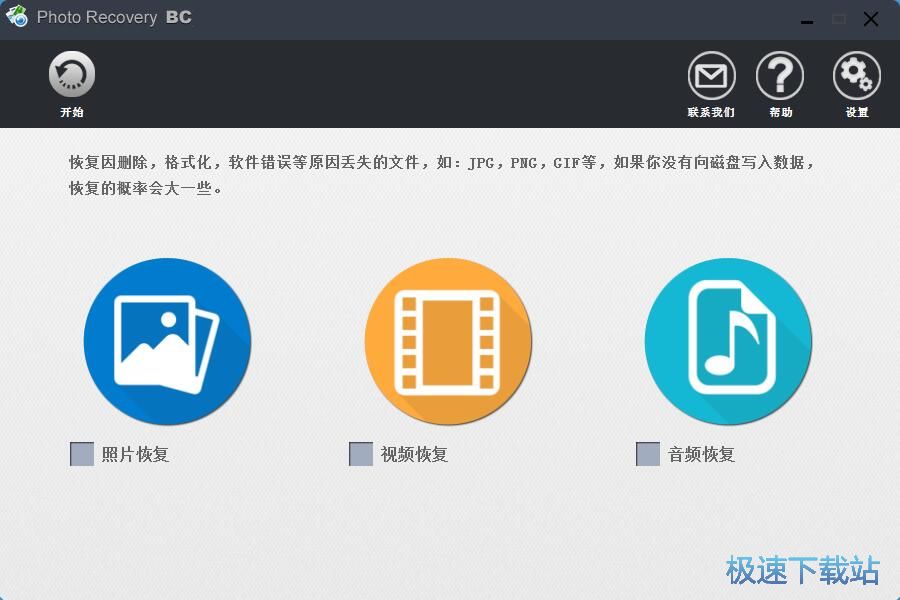The image size is (900, 600).
Task: Select the teal audio recovery music icon
Action: pos(728,342)
